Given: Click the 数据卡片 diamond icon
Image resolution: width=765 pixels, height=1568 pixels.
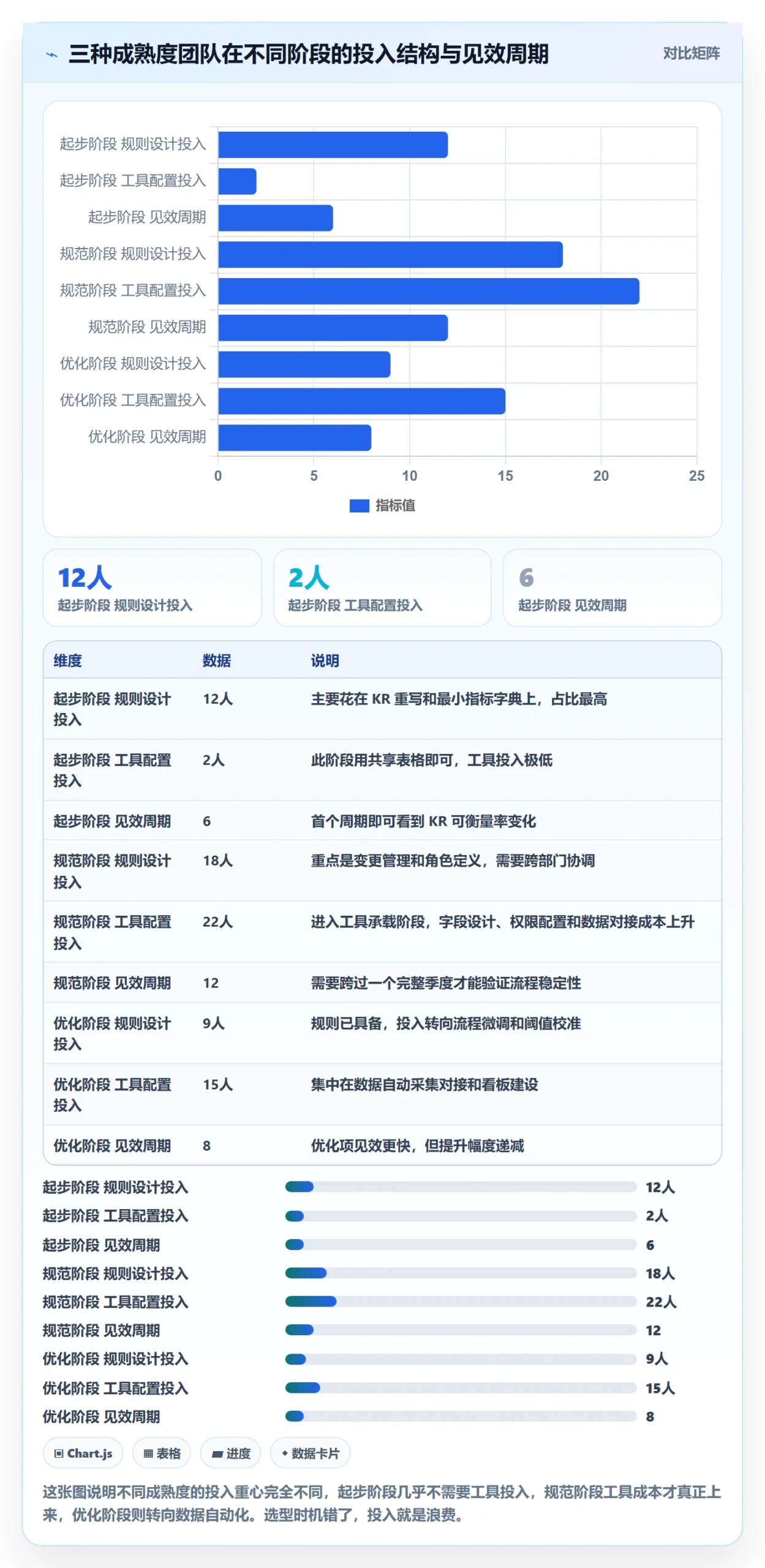Looking at the screenshot, I should click(285, 1453).
